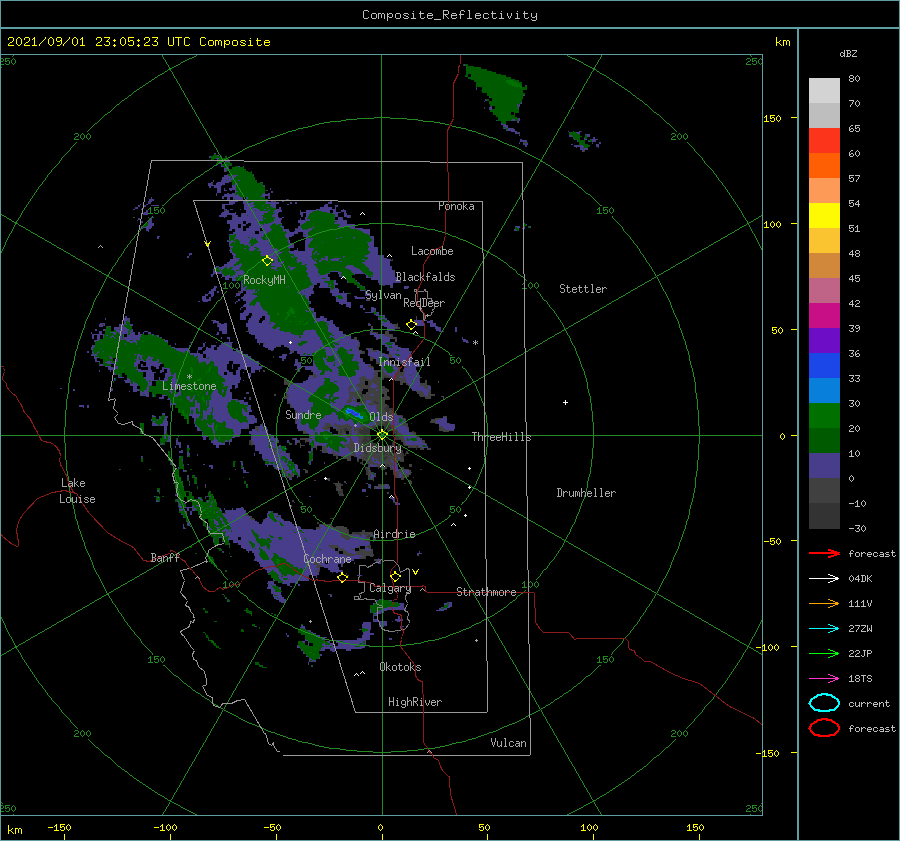Click the Sundre town label
Screen dimensions: 900x841
click(303, 414)
